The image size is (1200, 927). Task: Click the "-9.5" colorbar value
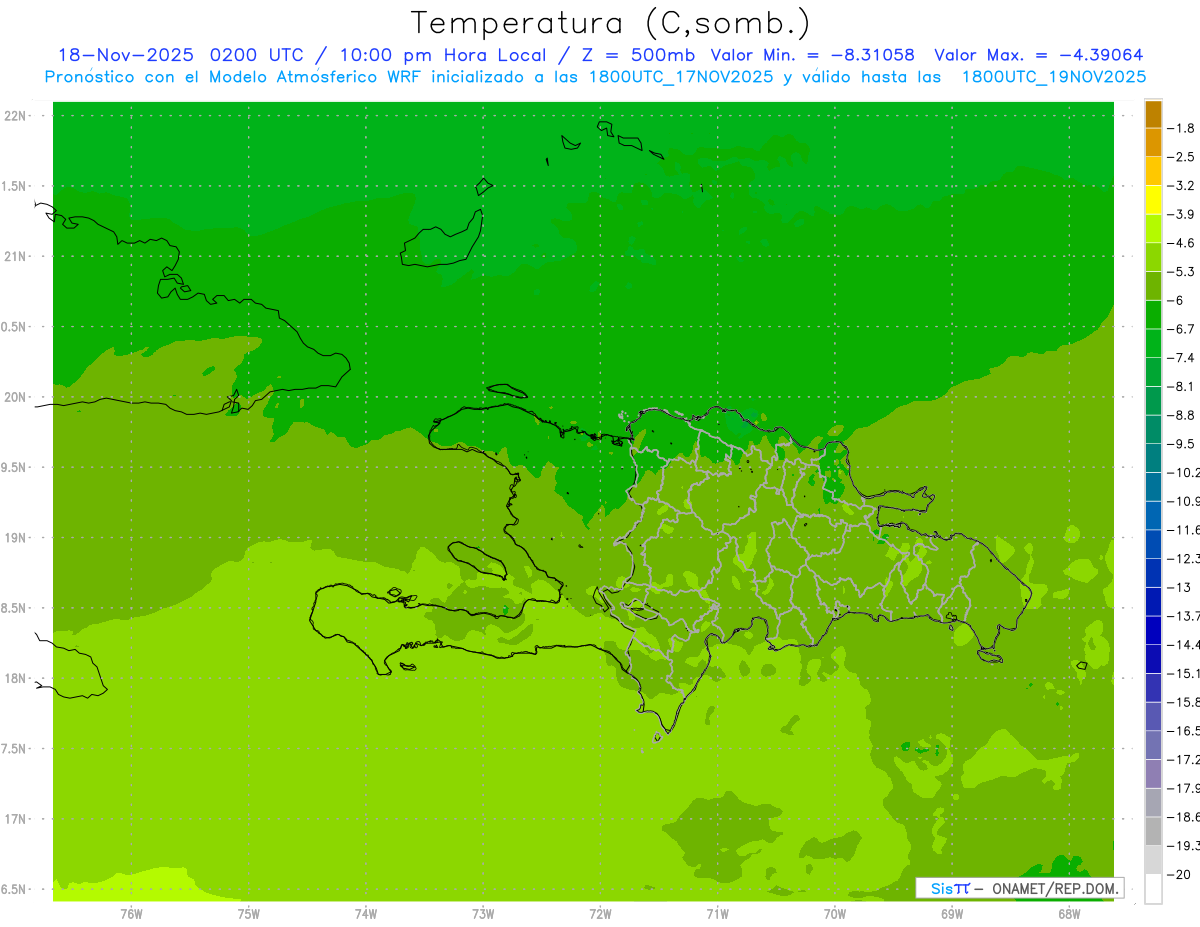click(1181, 443)
